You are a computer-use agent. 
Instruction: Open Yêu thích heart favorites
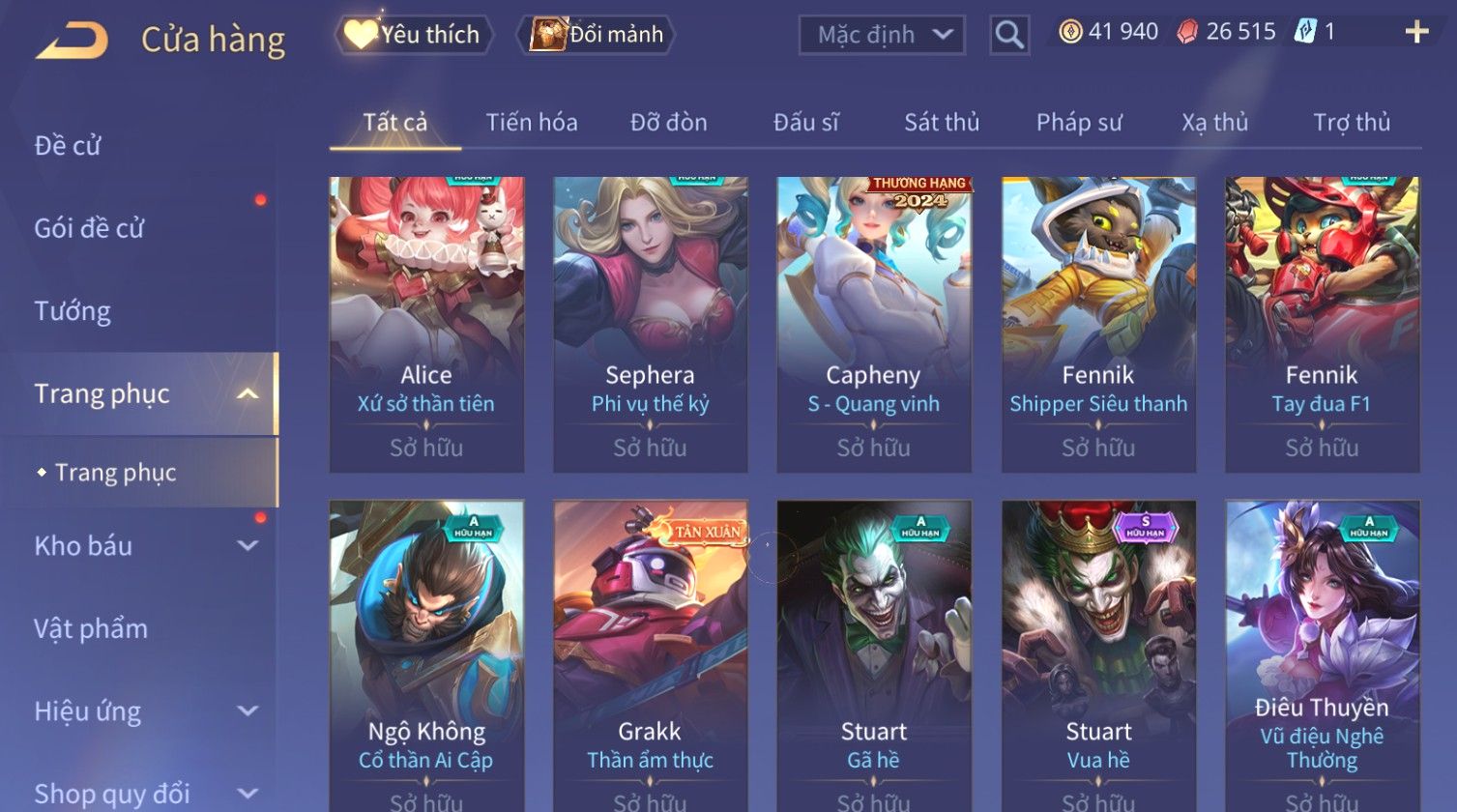pos(360,36)
